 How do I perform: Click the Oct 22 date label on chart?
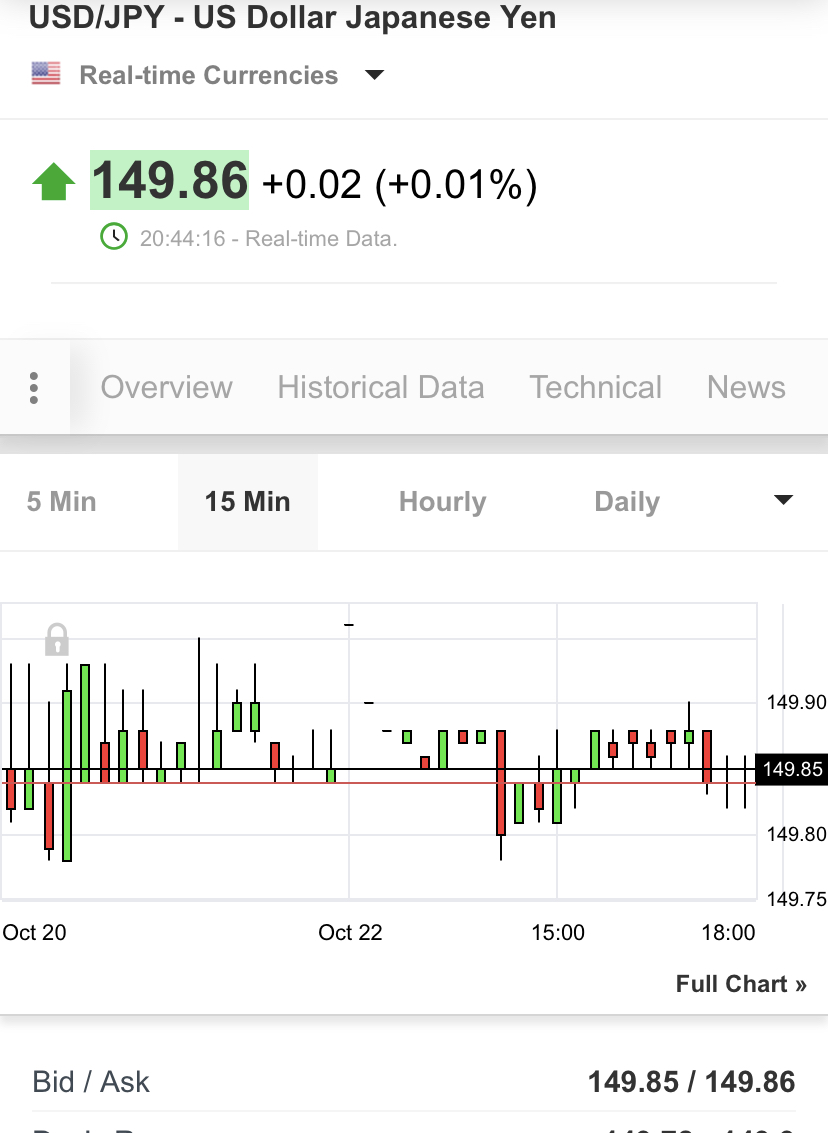(x=350, y=932)
